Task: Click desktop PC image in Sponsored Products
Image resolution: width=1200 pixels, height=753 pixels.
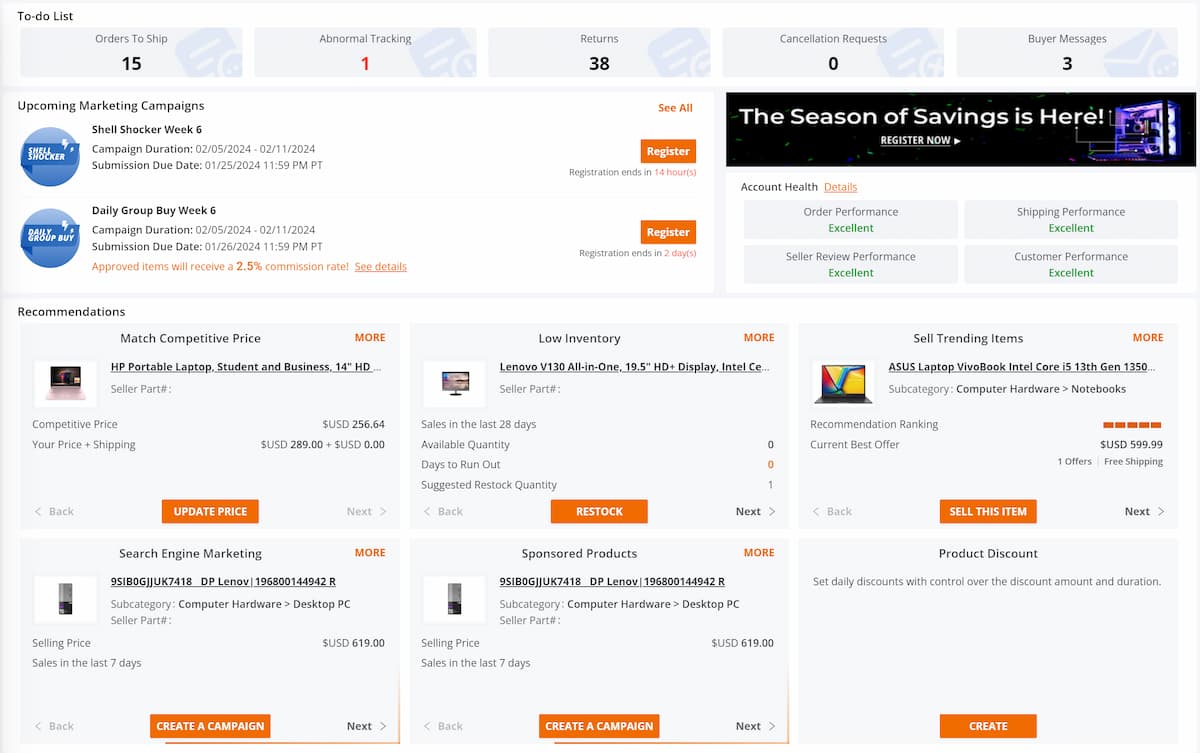Action: pyautogui.click(x=455, y=597)
